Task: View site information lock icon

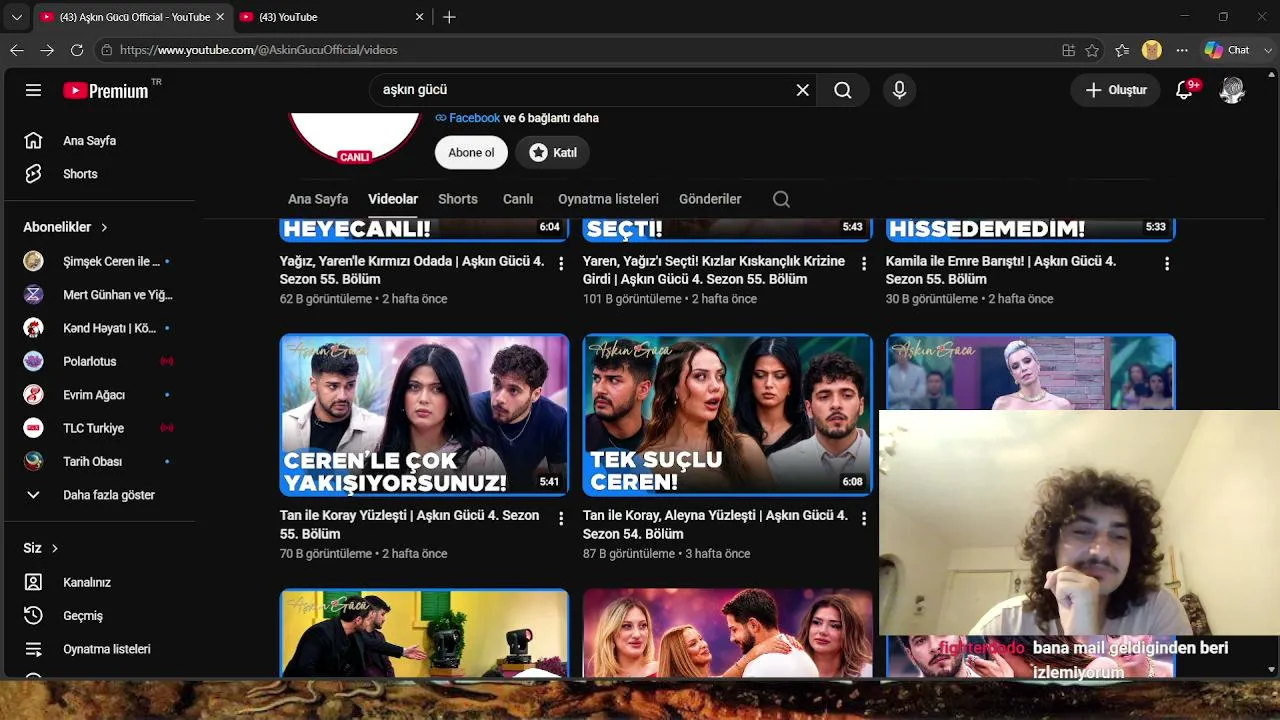Action: coord(107,50)
